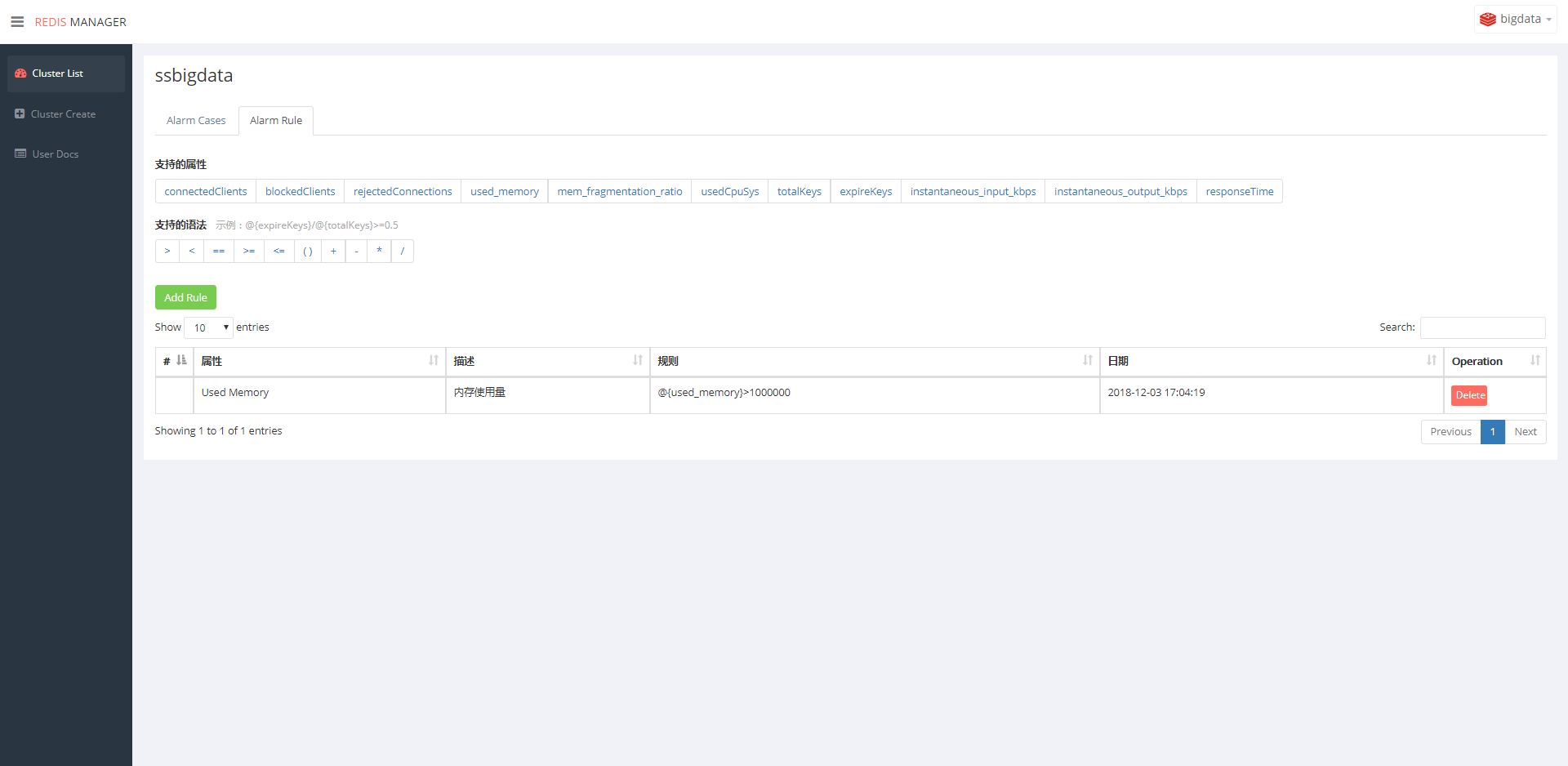Click the responseTime attribute button

(x=1240, y=191)
